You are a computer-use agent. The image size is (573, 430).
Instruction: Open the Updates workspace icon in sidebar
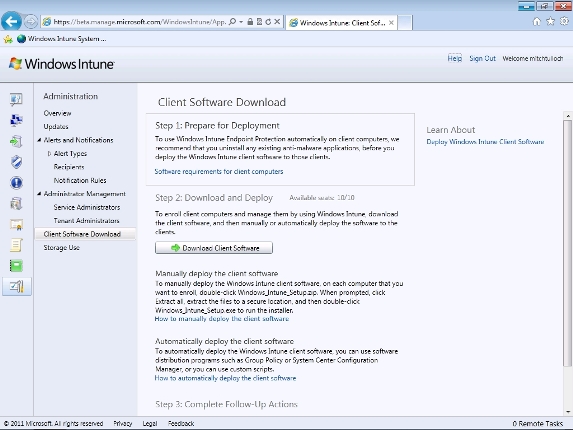16,141
